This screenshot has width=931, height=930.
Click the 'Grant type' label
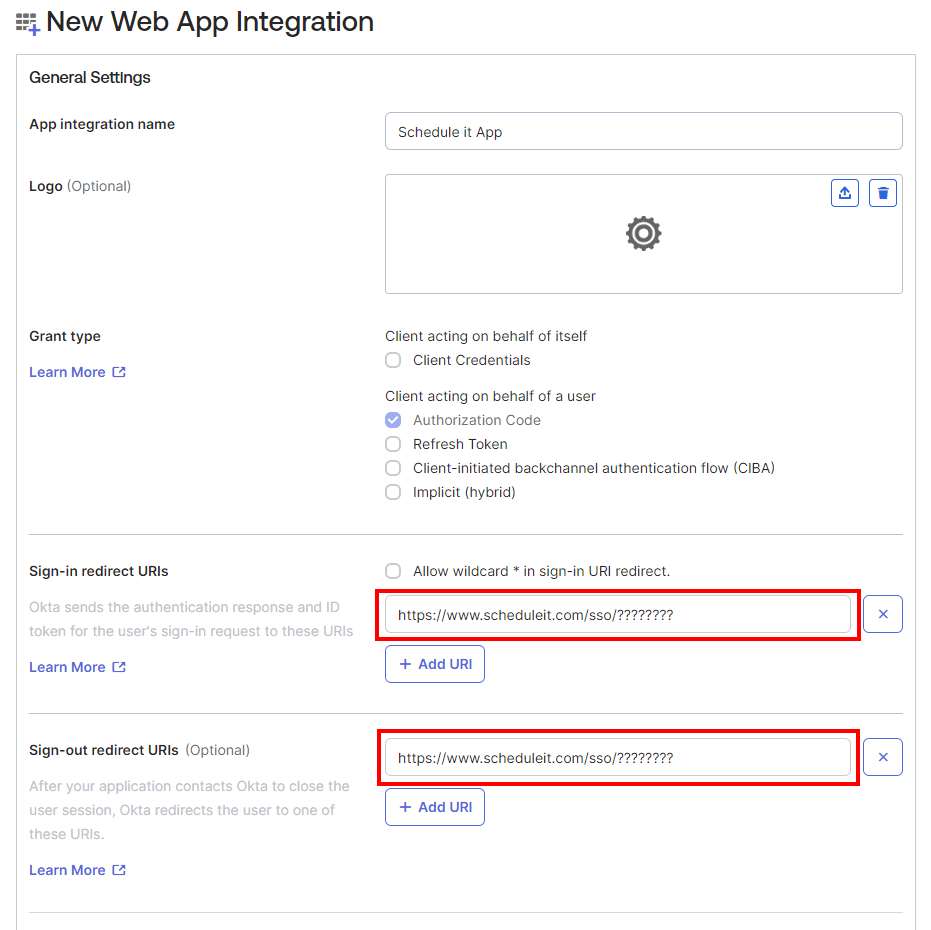[x=65, y=337]
